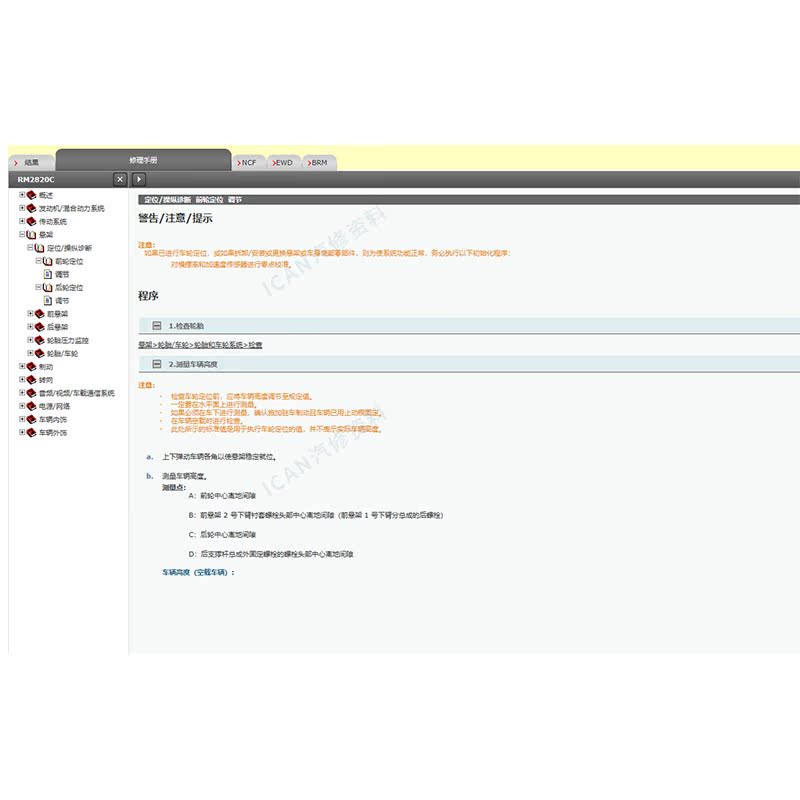Click the book icon beside 后悬架
The width and height of the screenshot is (800, 800).
[39, 327]
